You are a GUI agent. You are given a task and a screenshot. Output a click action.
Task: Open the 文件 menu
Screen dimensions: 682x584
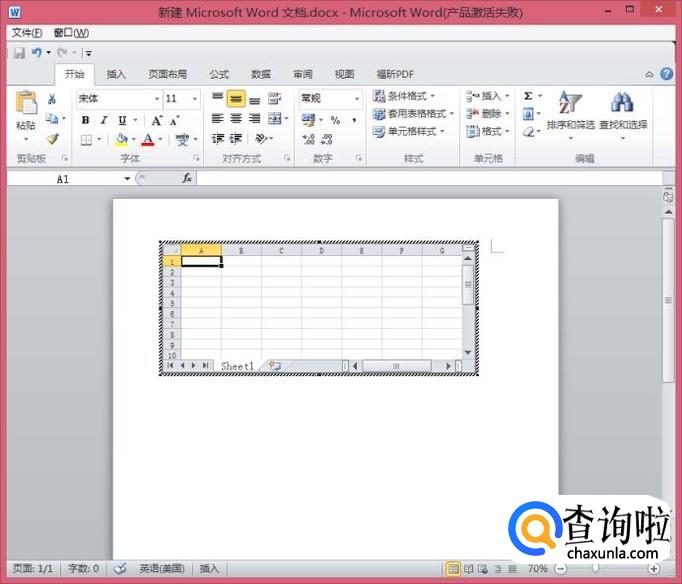27,33
